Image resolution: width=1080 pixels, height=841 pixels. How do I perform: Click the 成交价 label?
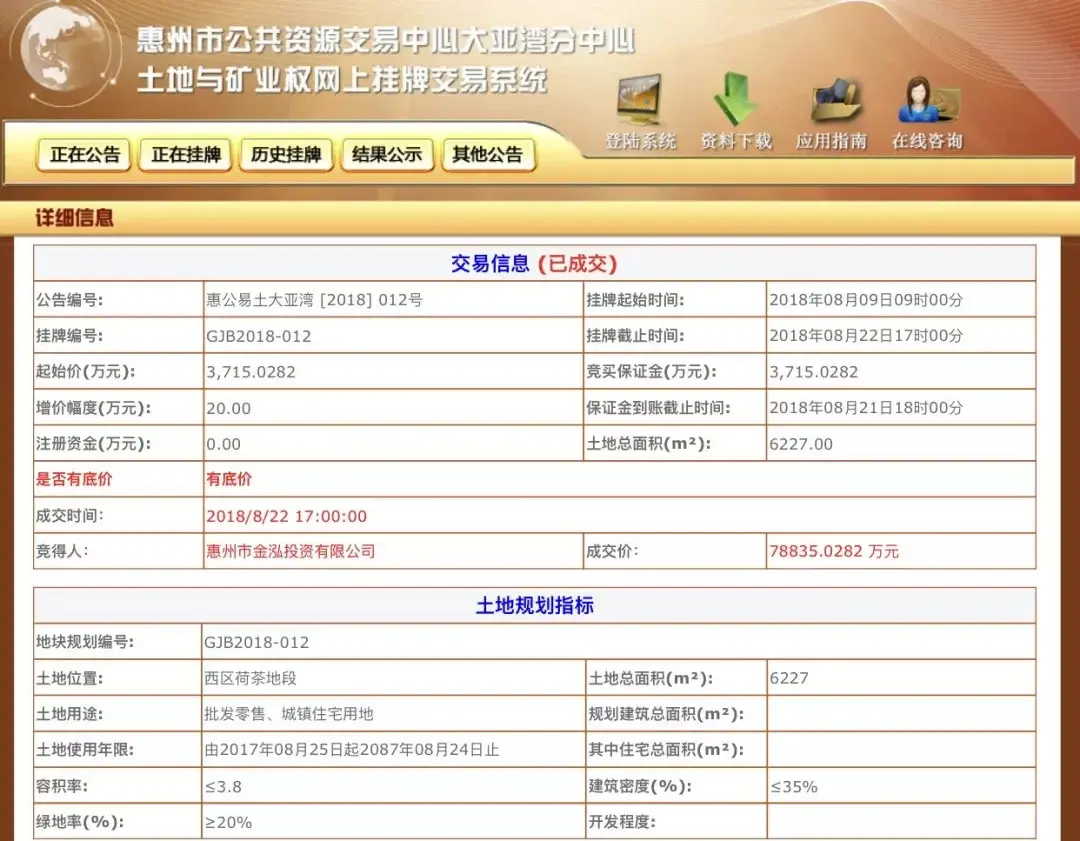coord(612,551)
